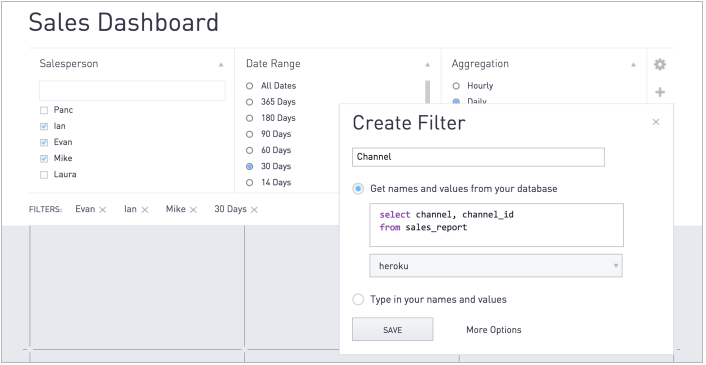Click the plus icon to add filter
706x365 pixels.
coord(660,92)
